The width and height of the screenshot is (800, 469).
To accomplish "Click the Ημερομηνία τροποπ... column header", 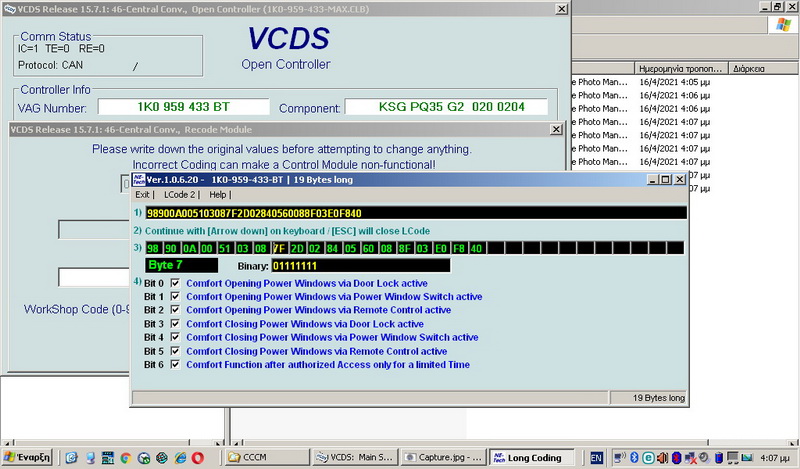I will 681,68.
